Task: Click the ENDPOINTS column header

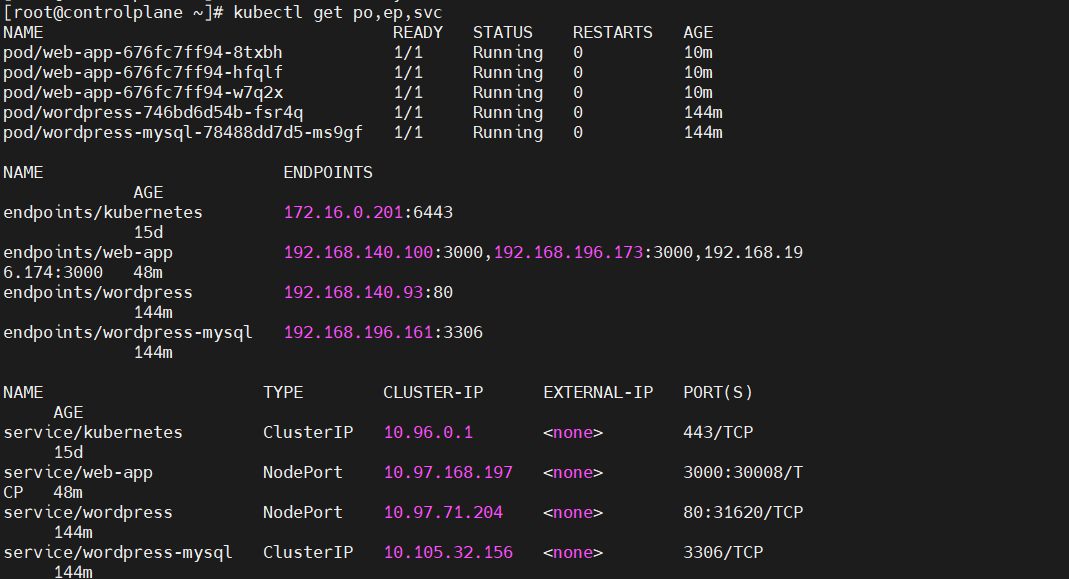Action: (x=328, y=173)
